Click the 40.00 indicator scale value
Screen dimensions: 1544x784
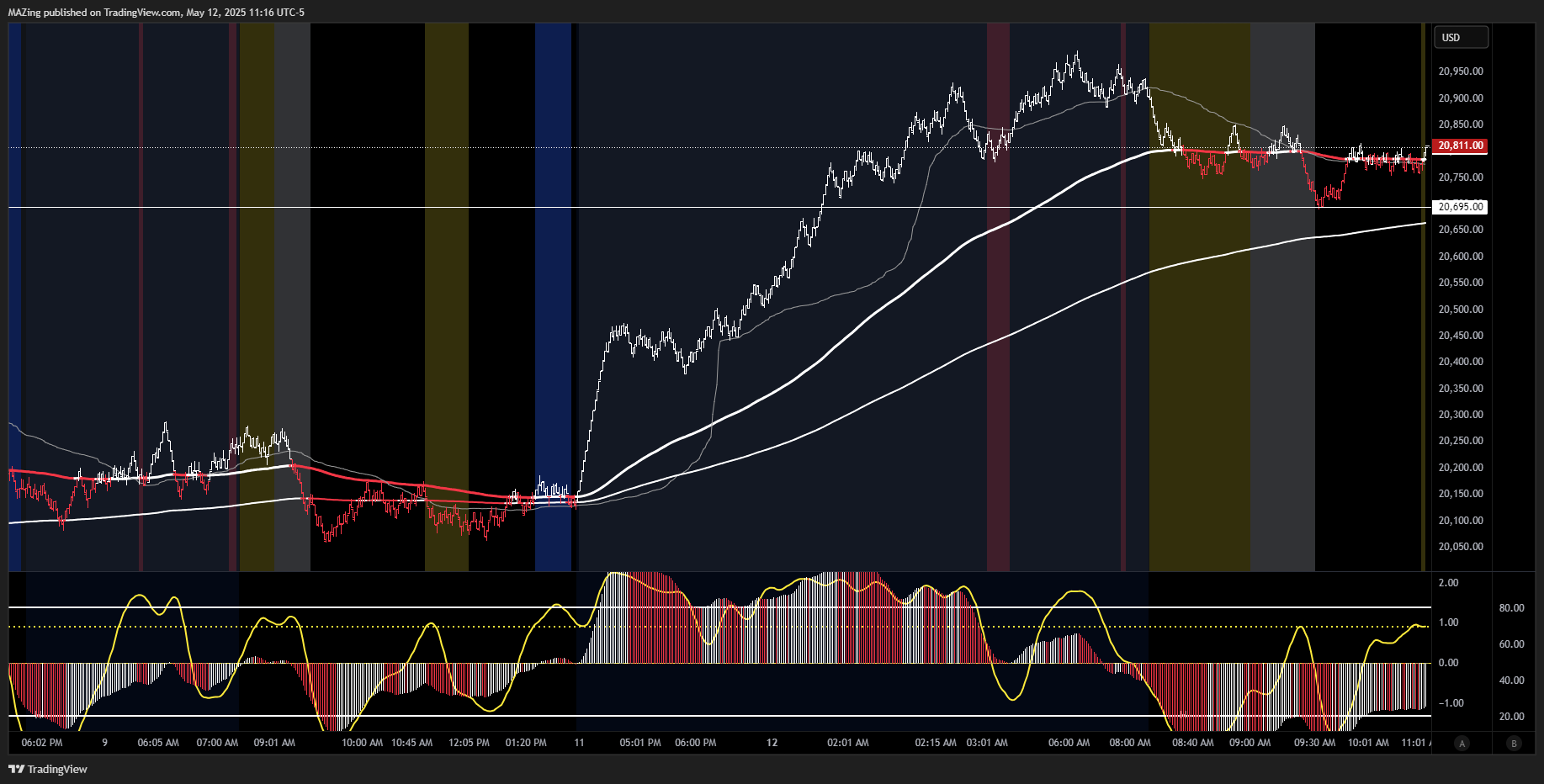(x=1512, y=681)
